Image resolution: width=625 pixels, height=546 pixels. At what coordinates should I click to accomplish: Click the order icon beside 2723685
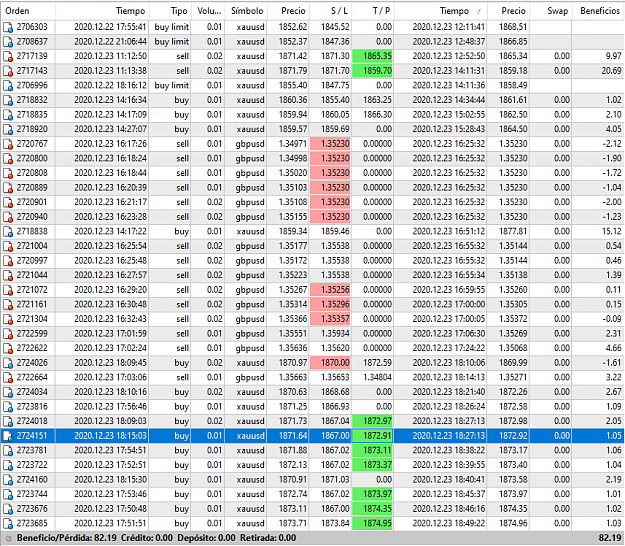(x=8, y=524)
